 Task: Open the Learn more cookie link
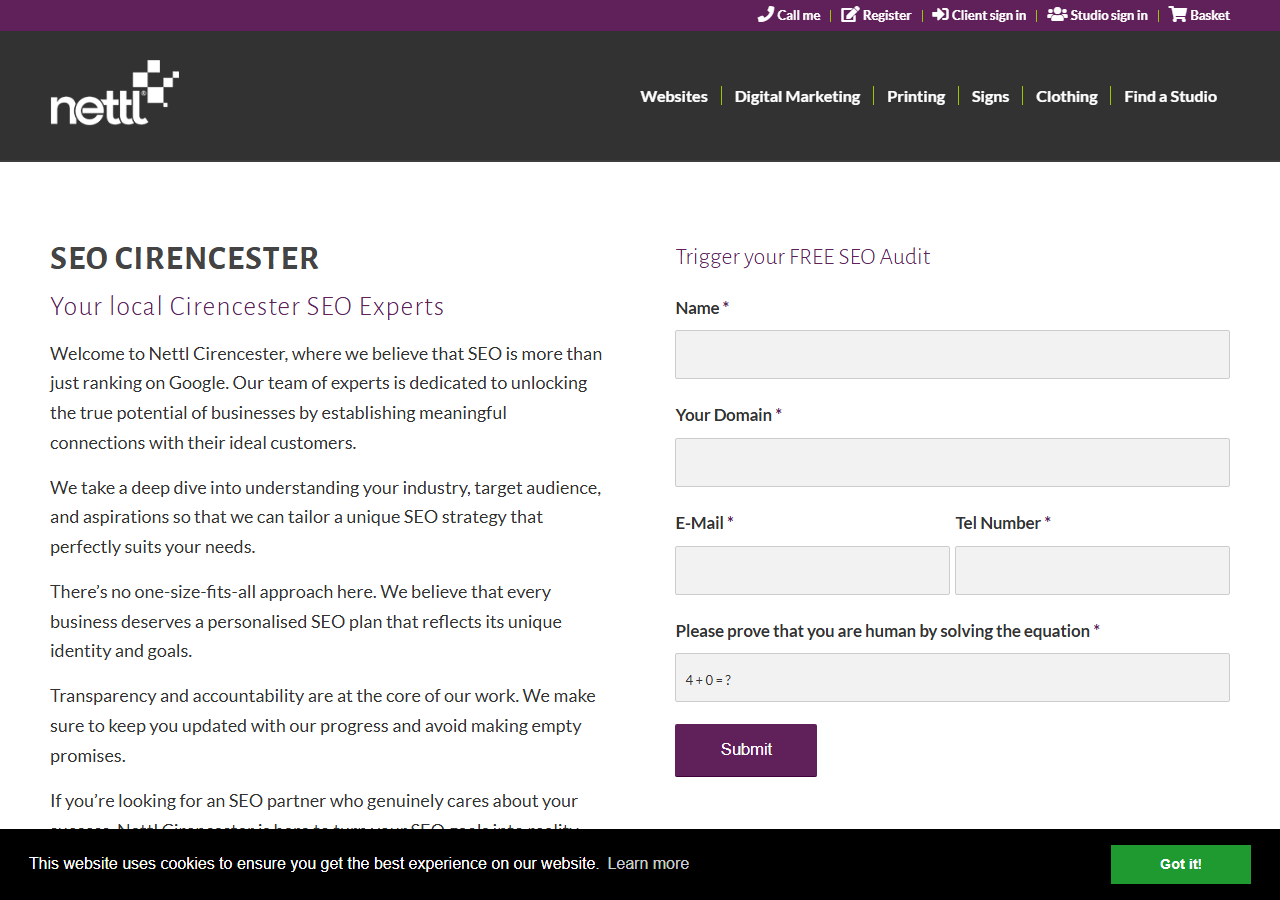click(x=648, y=863)
